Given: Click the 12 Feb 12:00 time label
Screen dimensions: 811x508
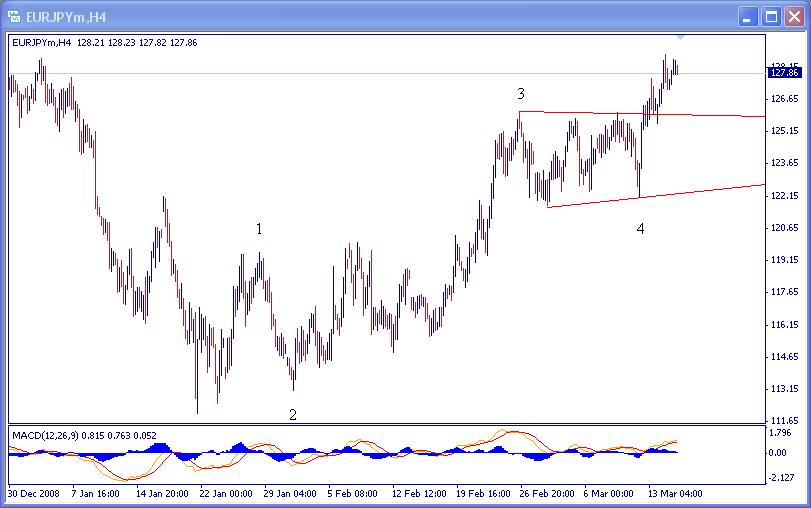Looking at the screenshot, I should tap(419, 494).
